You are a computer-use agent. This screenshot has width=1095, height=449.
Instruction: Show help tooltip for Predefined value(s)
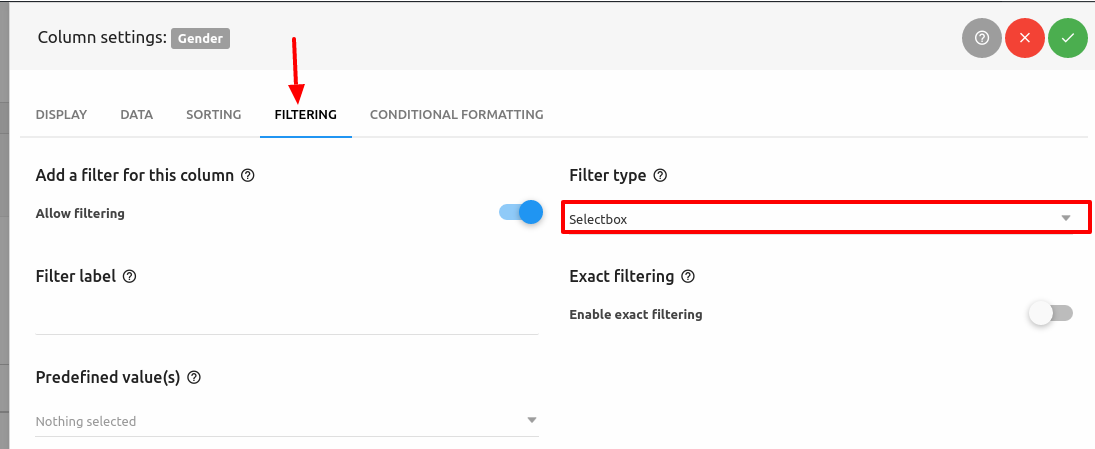click(194, 377)
